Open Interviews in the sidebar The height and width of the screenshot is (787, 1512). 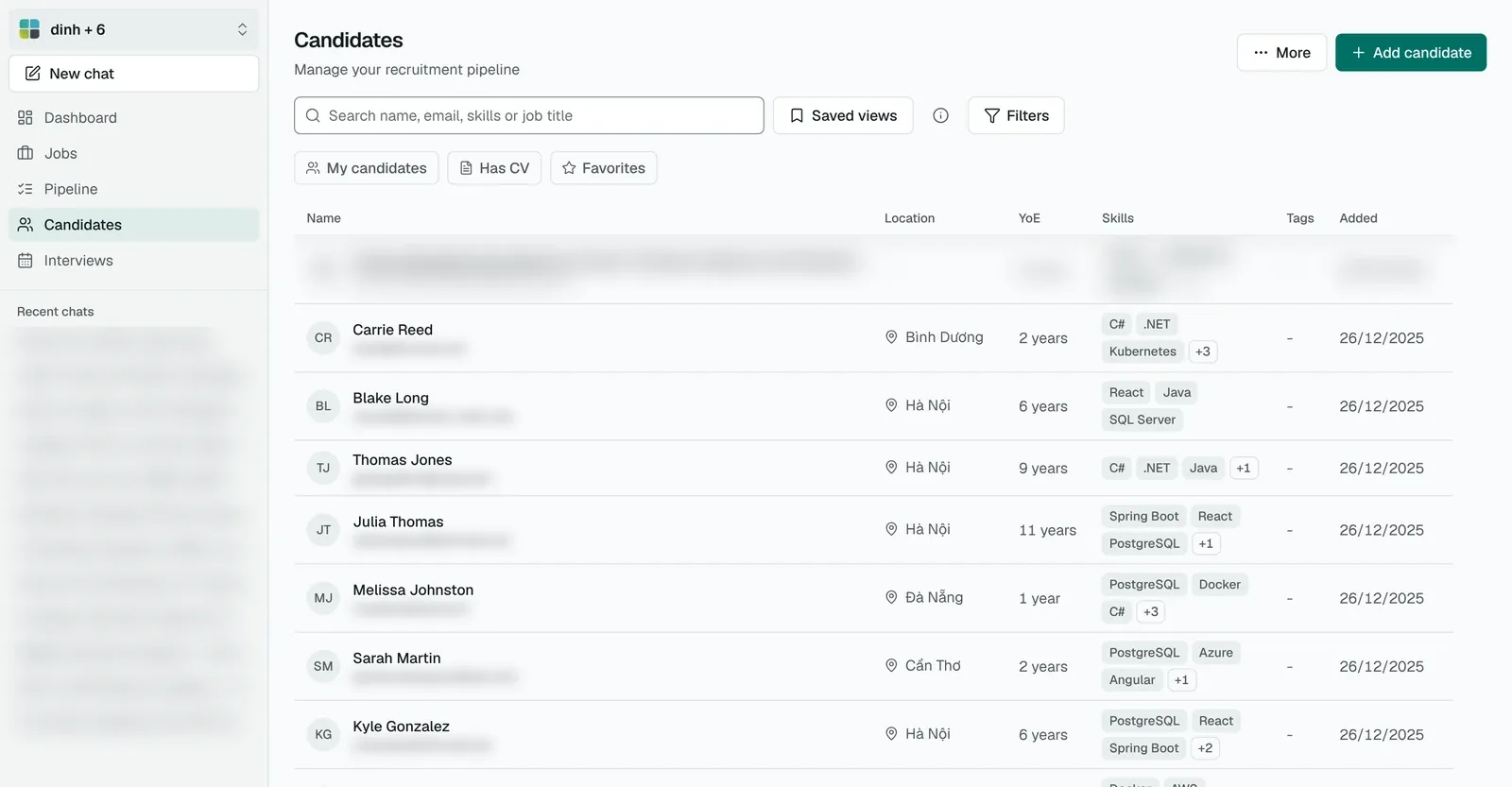134,261
